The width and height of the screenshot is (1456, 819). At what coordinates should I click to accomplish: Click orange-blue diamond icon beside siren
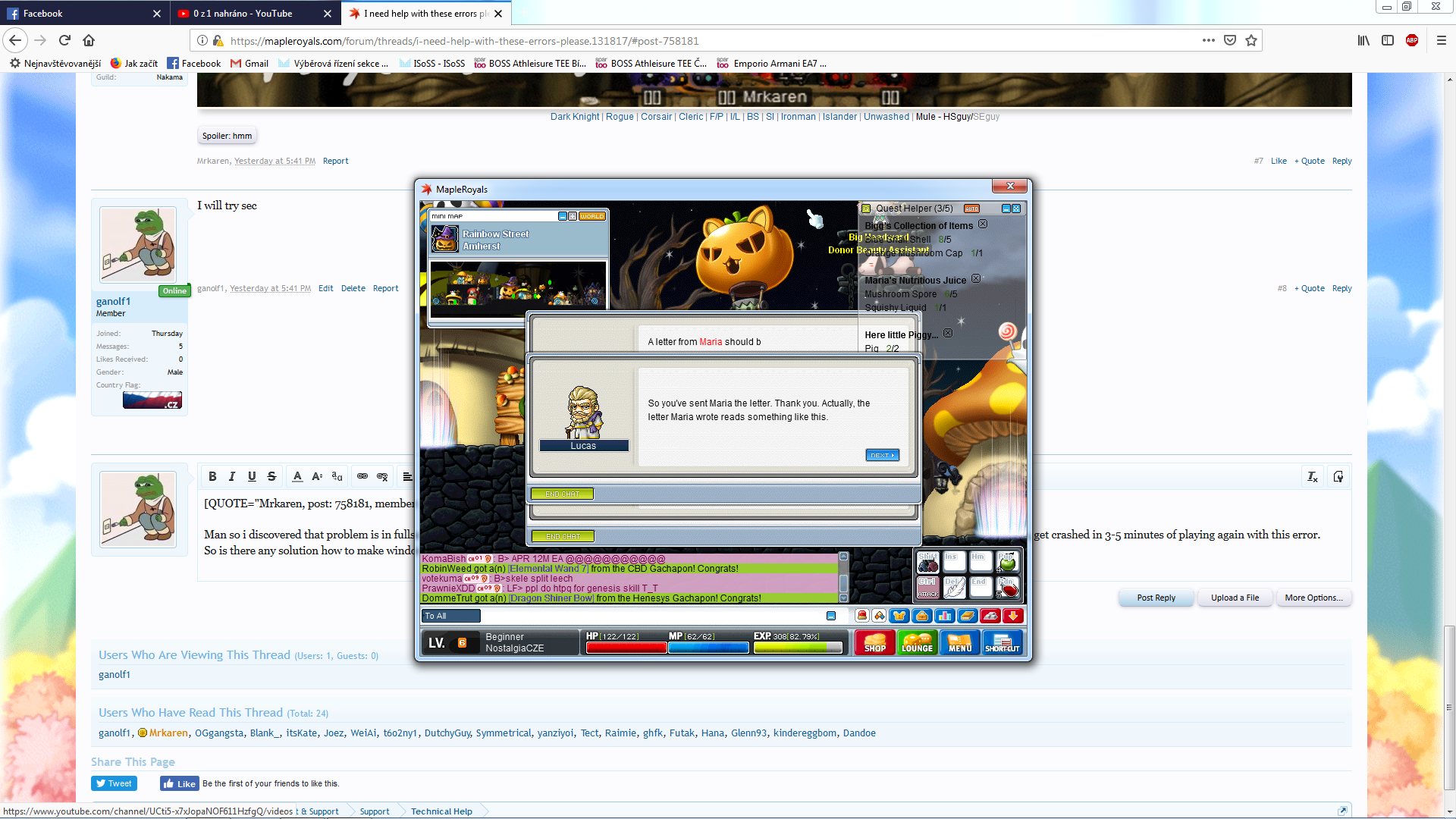(x=880, y=616)
